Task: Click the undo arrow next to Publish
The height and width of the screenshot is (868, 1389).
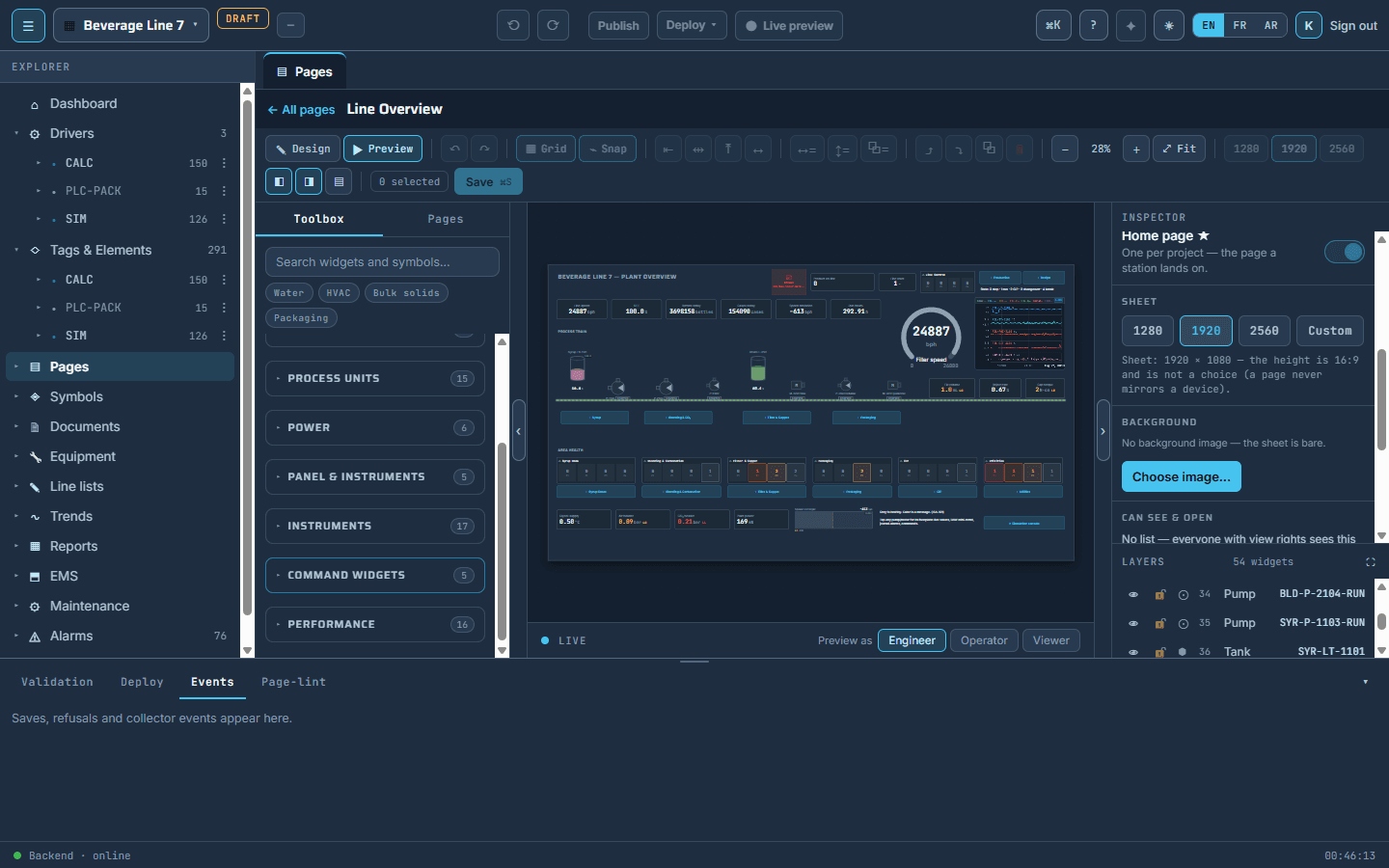Action: point(513,26)
